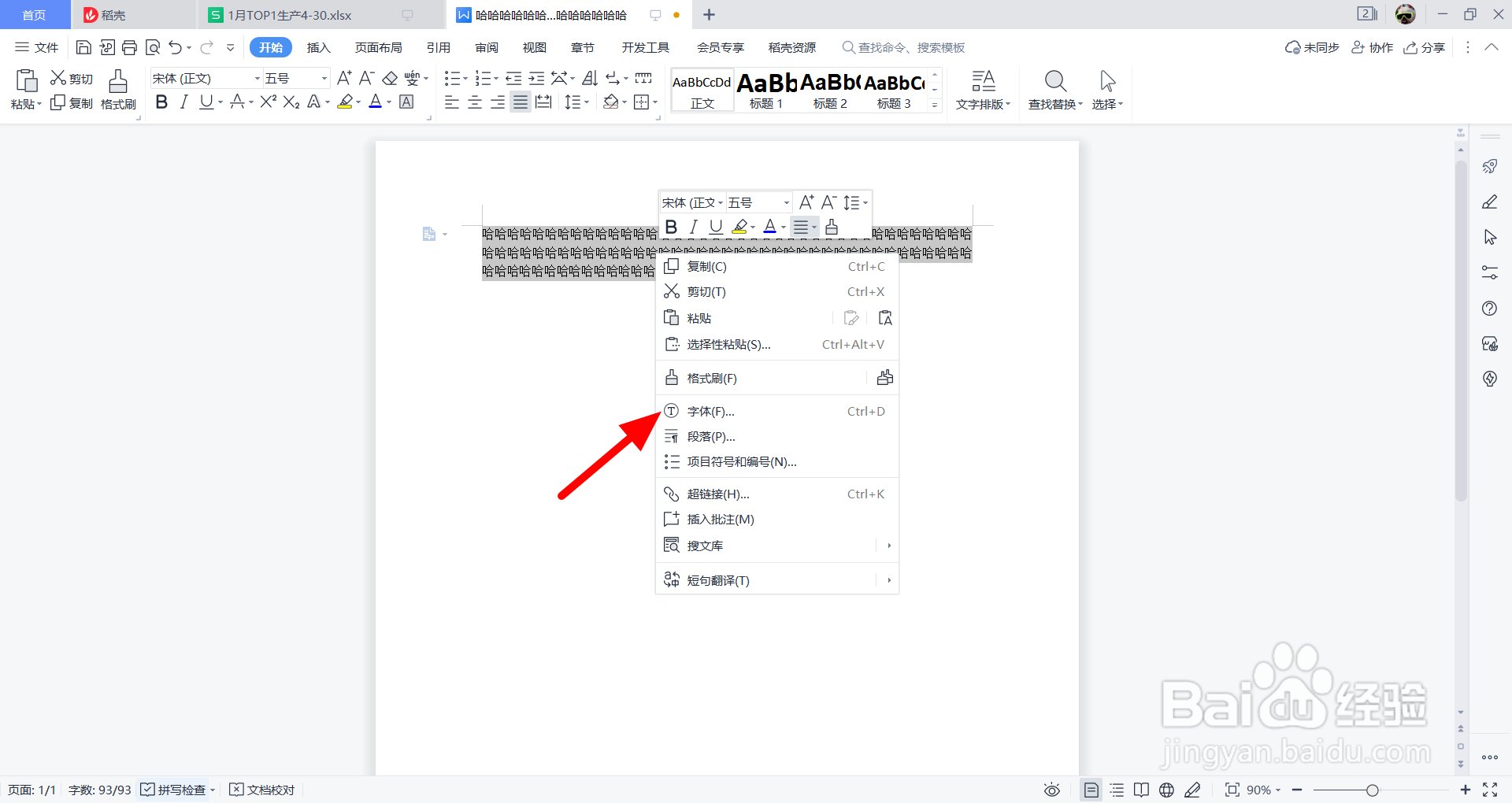Click the 分享 share button

click(x=1425, y=48)
